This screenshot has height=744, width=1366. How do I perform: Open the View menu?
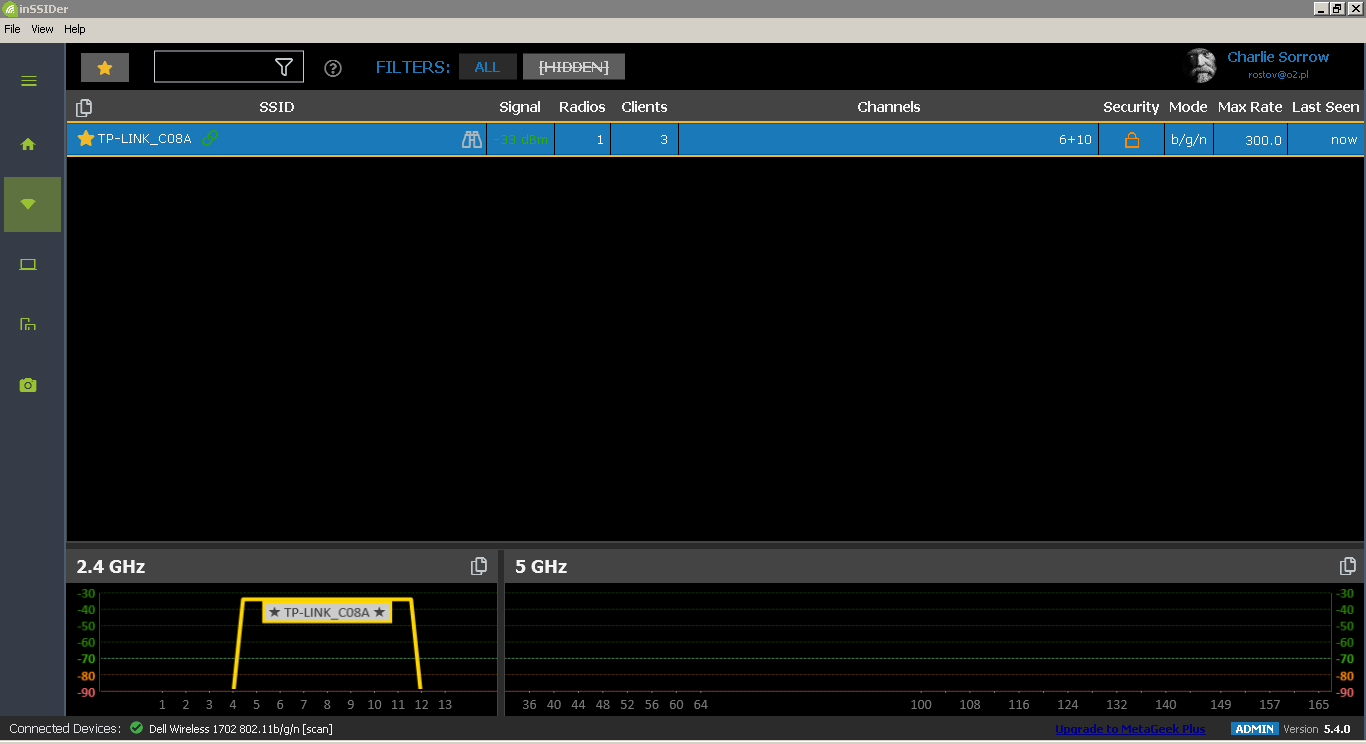click(42, 29)
